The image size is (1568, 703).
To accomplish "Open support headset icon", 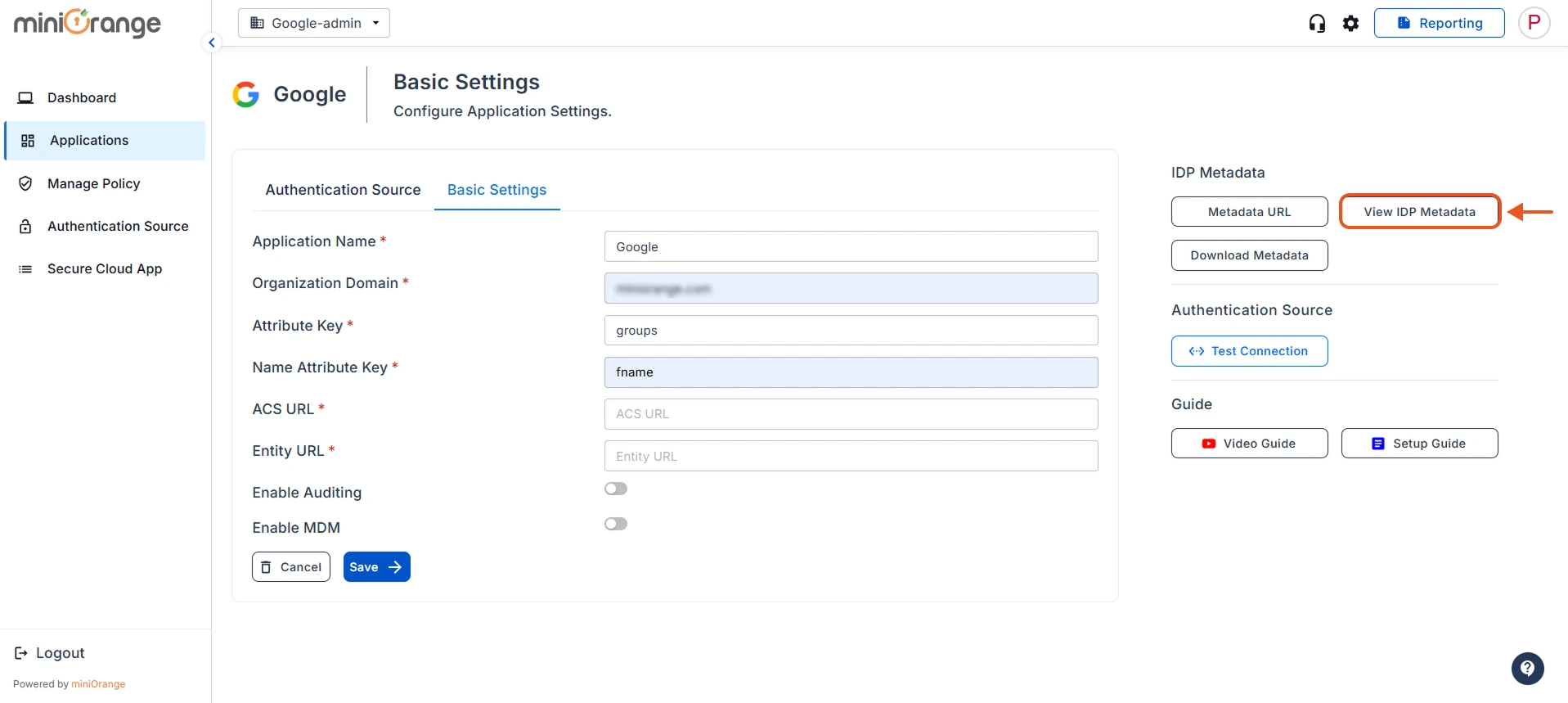I will click(1317, 23).
